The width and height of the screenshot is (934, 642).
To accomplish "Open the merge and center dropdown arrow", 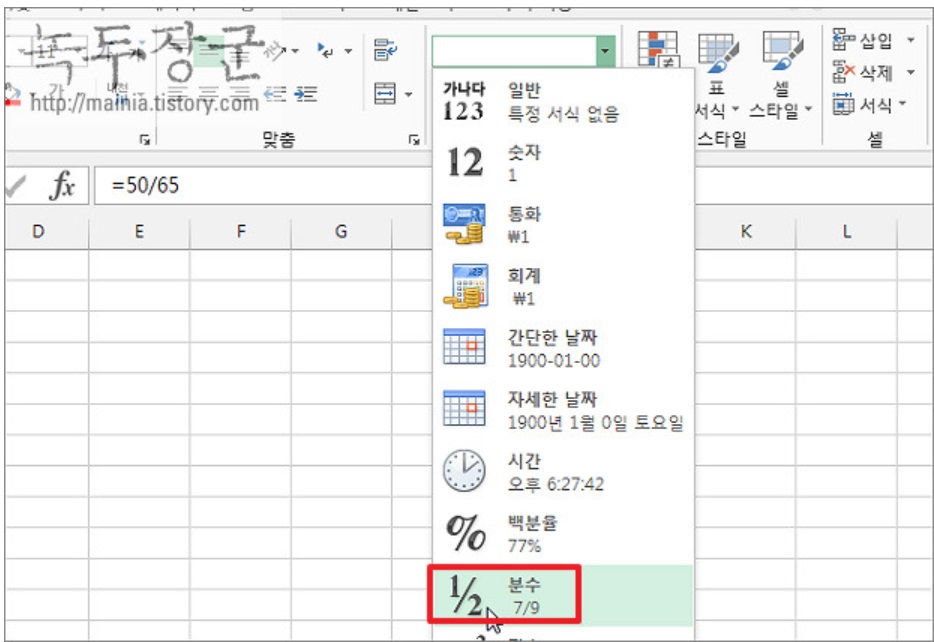I will [x=409, y=94].
